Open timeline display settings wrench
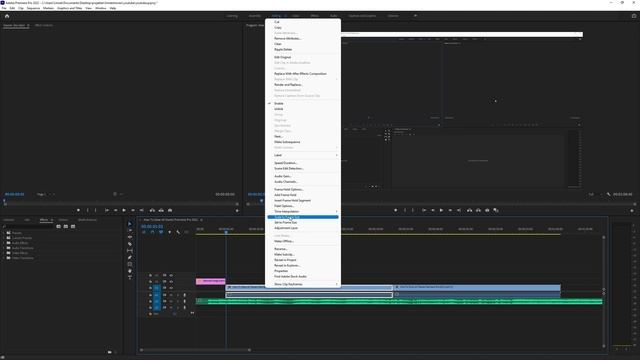 (178, 232)
